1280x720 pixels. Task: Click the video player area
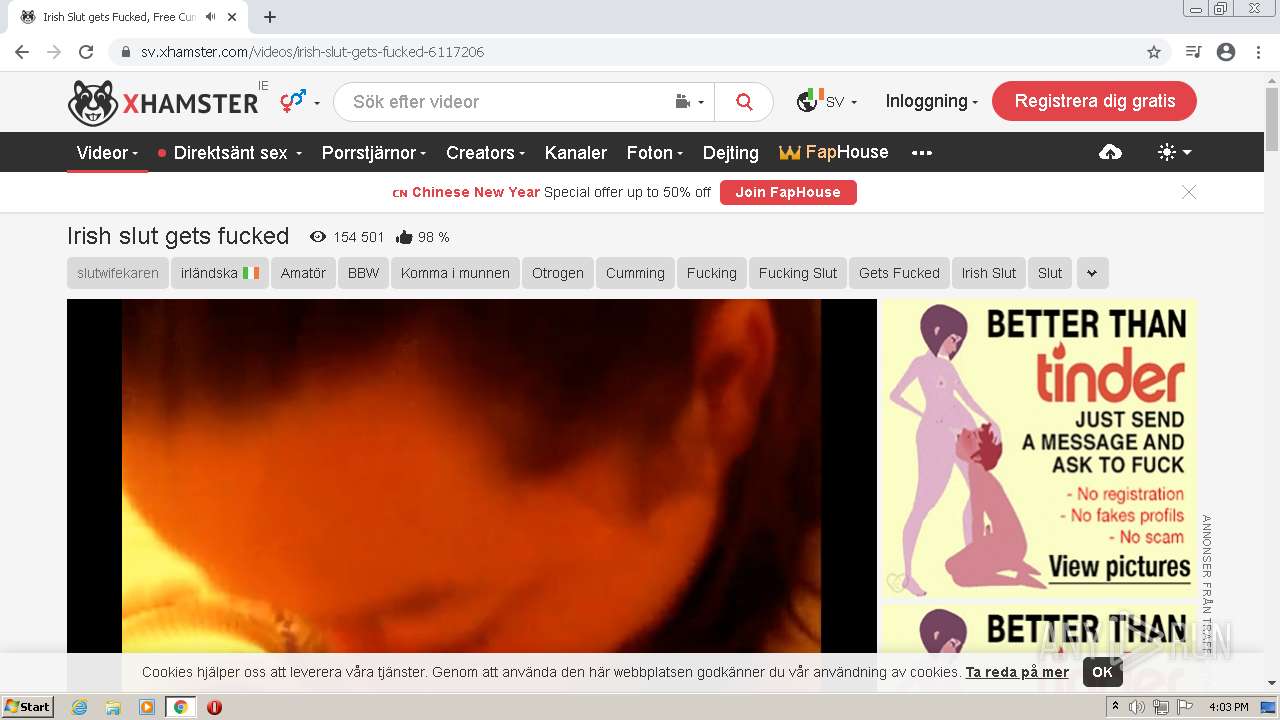click(x=472, y=495)
